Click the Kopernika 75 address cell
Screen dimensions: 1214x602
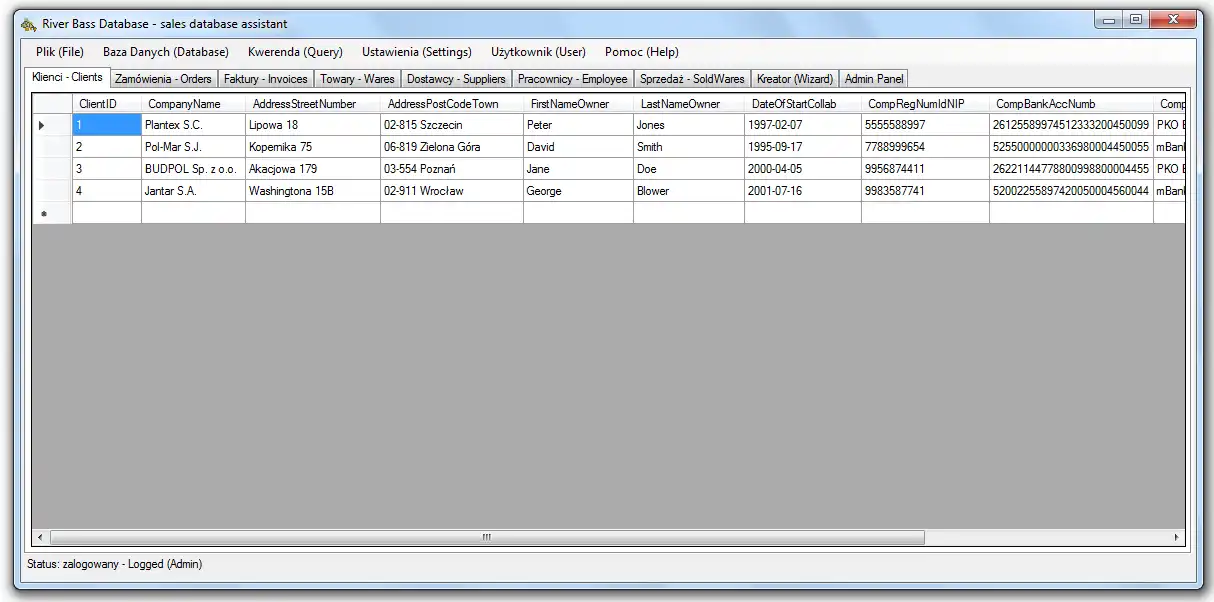point(313,147)
